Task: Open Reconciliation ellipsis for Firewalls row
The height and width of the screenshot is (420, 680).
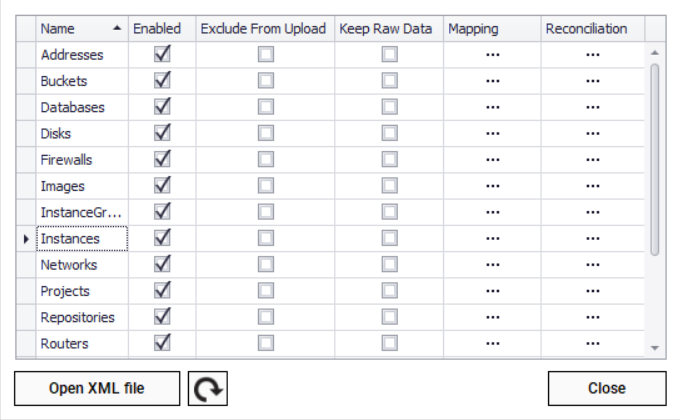Action: click(x=593, y=160)
